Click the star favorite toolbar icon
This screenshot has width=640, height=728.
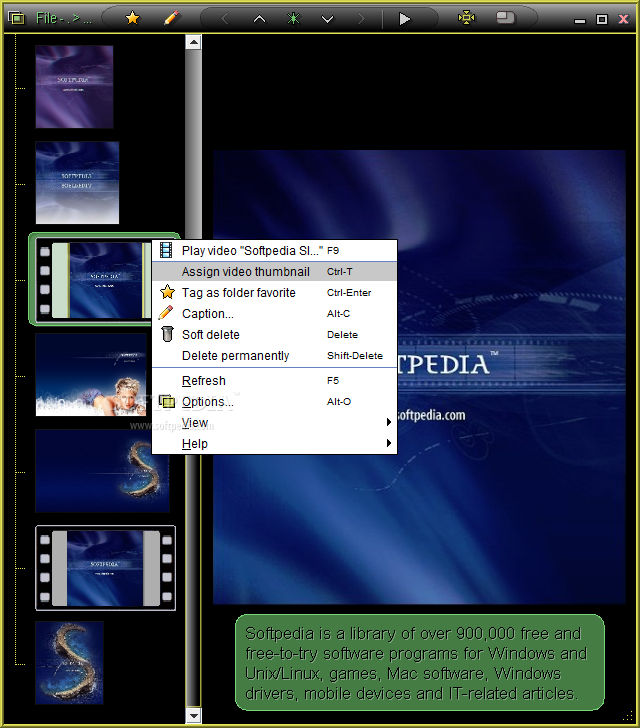[132, 19]
